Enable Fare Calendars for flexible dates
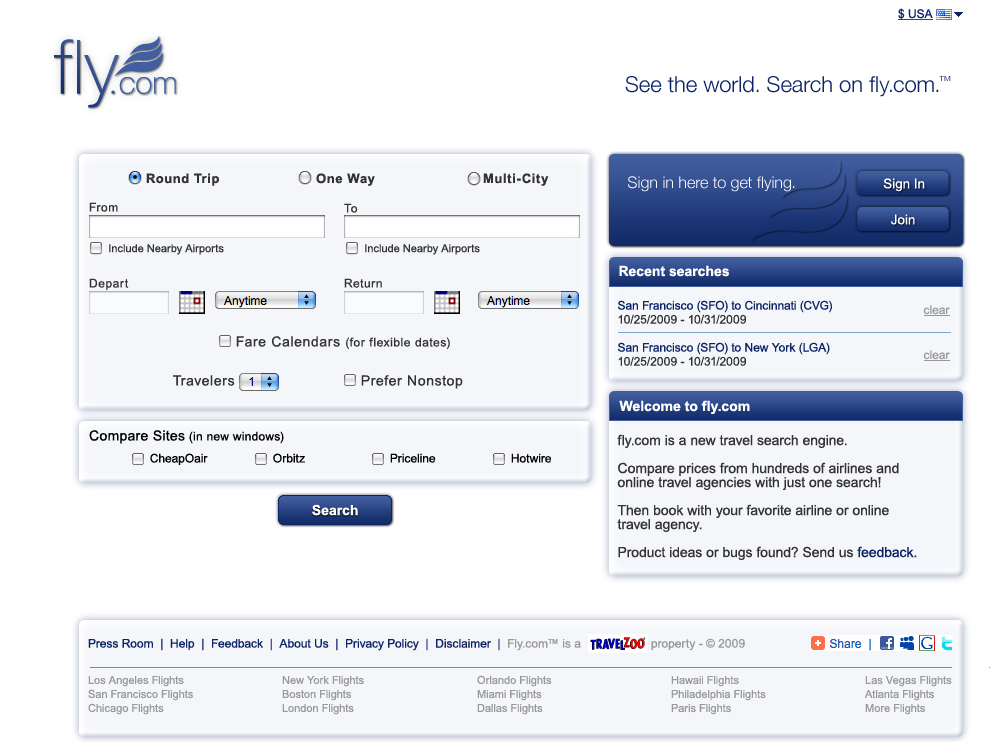The width and height of the screenshot is (1000, 742). coord(224,341)
